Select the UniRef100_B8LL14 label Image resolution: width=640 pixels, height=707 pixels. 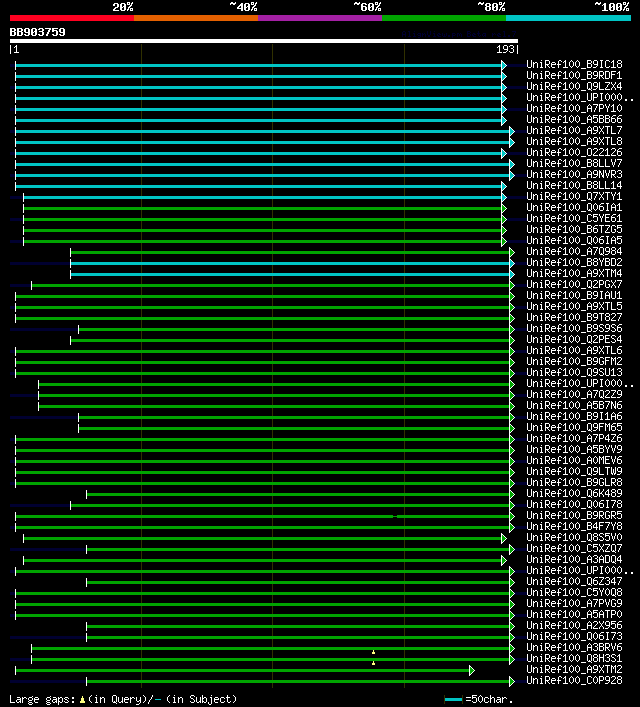point(574,185)
